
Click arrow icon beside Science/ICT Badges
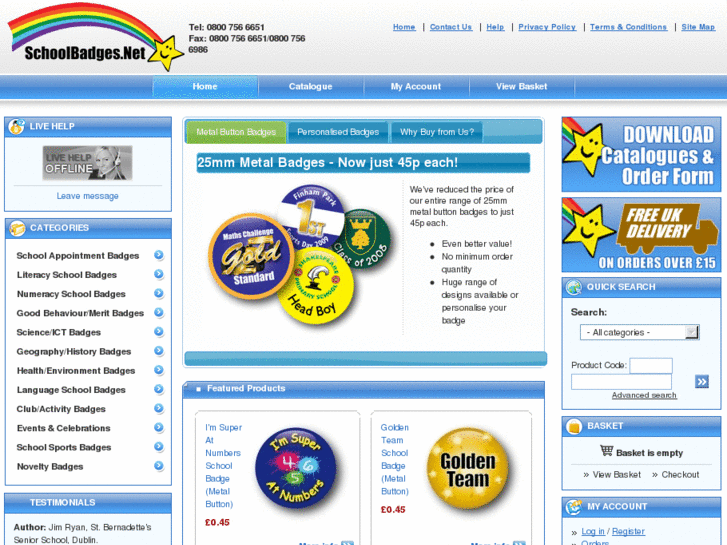point(159,332)
